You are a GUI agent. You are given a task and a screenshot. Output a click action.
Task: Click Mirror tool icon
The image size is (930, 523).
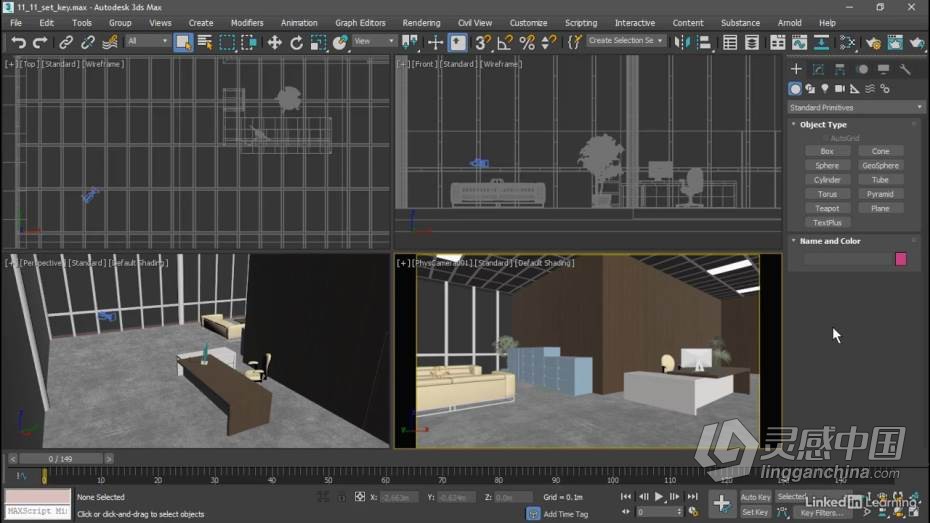pyautogui.click(x=682, y=42)
